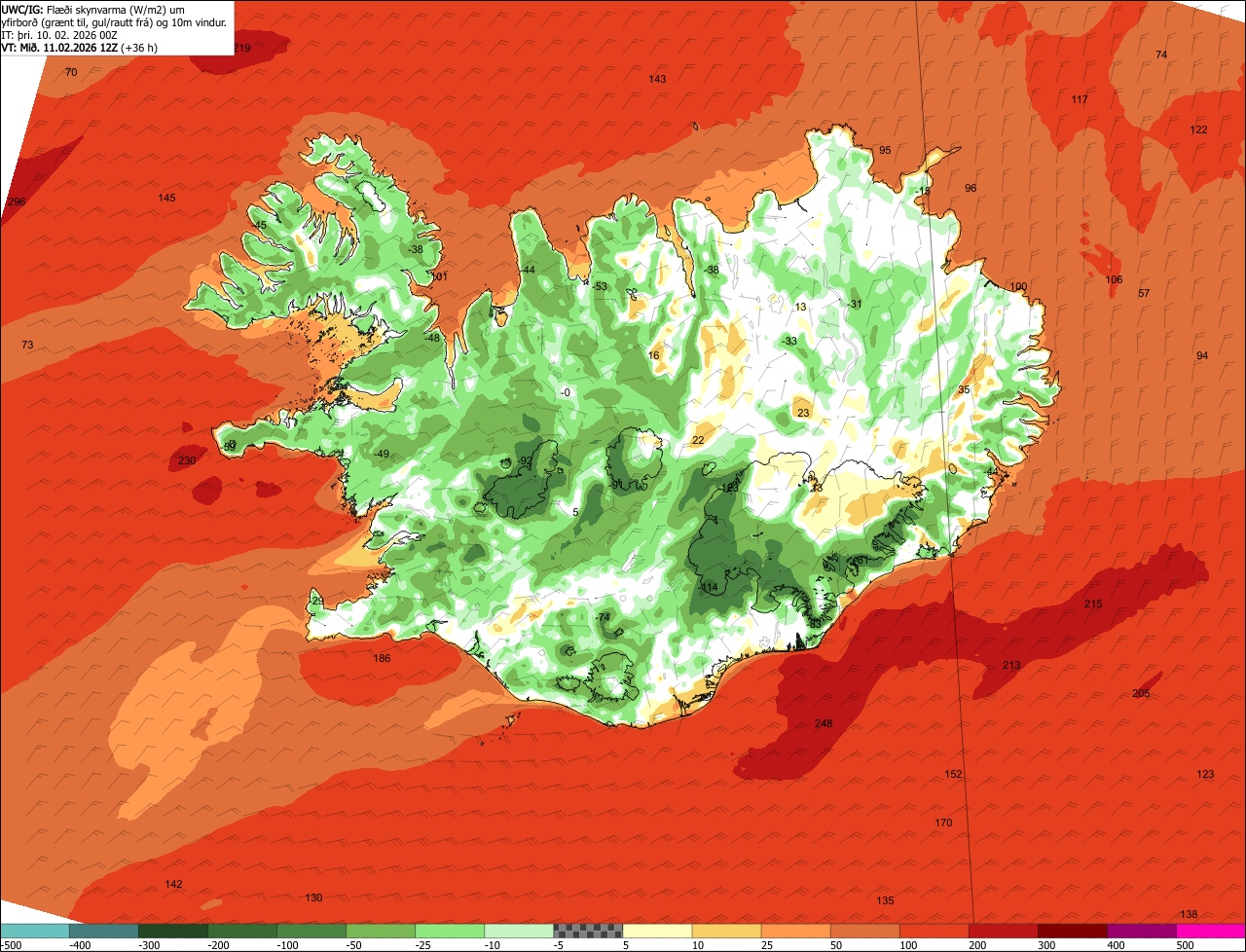Click the map value 94
1246x952 pixels.
pos(1202,355)
